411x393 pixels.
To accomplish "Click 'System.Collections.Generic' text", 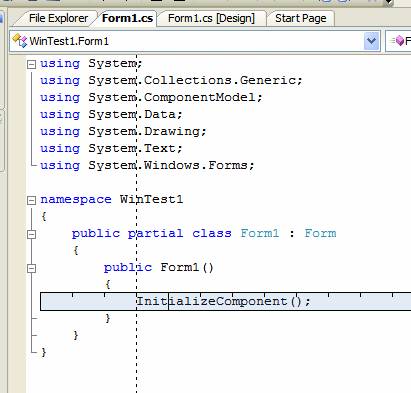I will (192, 80).
